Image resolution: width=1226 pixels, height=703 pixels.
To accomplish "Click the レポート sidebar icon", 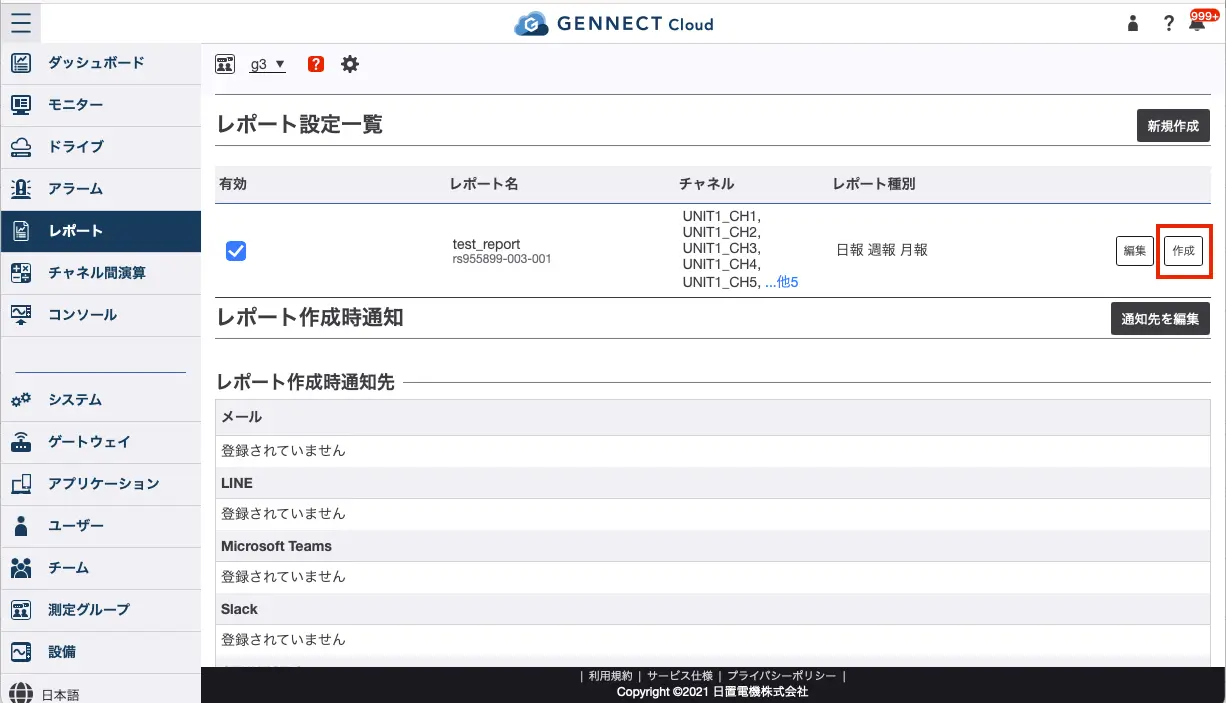I will pyautogui.click(x=21, y=231).
